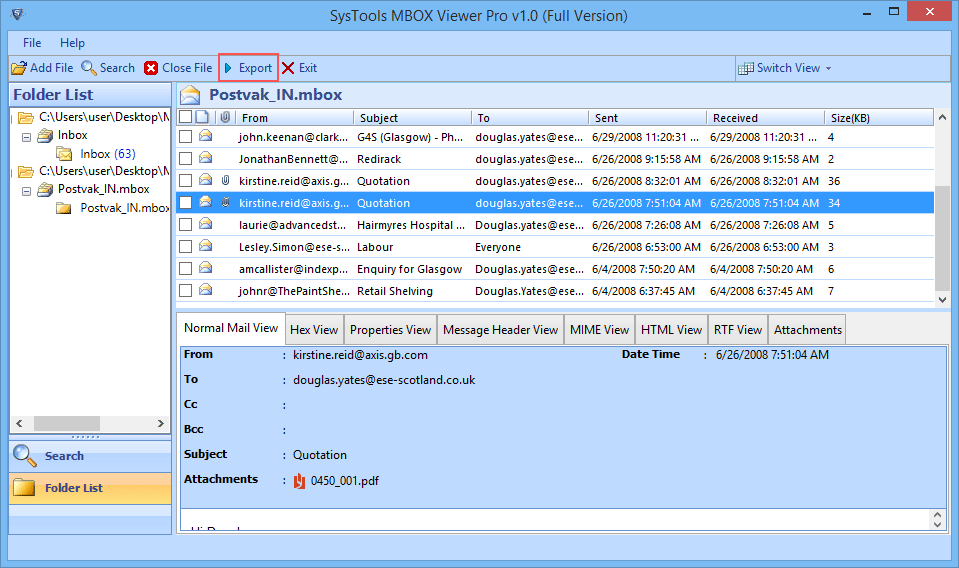Screen dimensions: 959x568
Task: Click envelope icon of Hairmyres Hospital email
Action: click(206, 223)
